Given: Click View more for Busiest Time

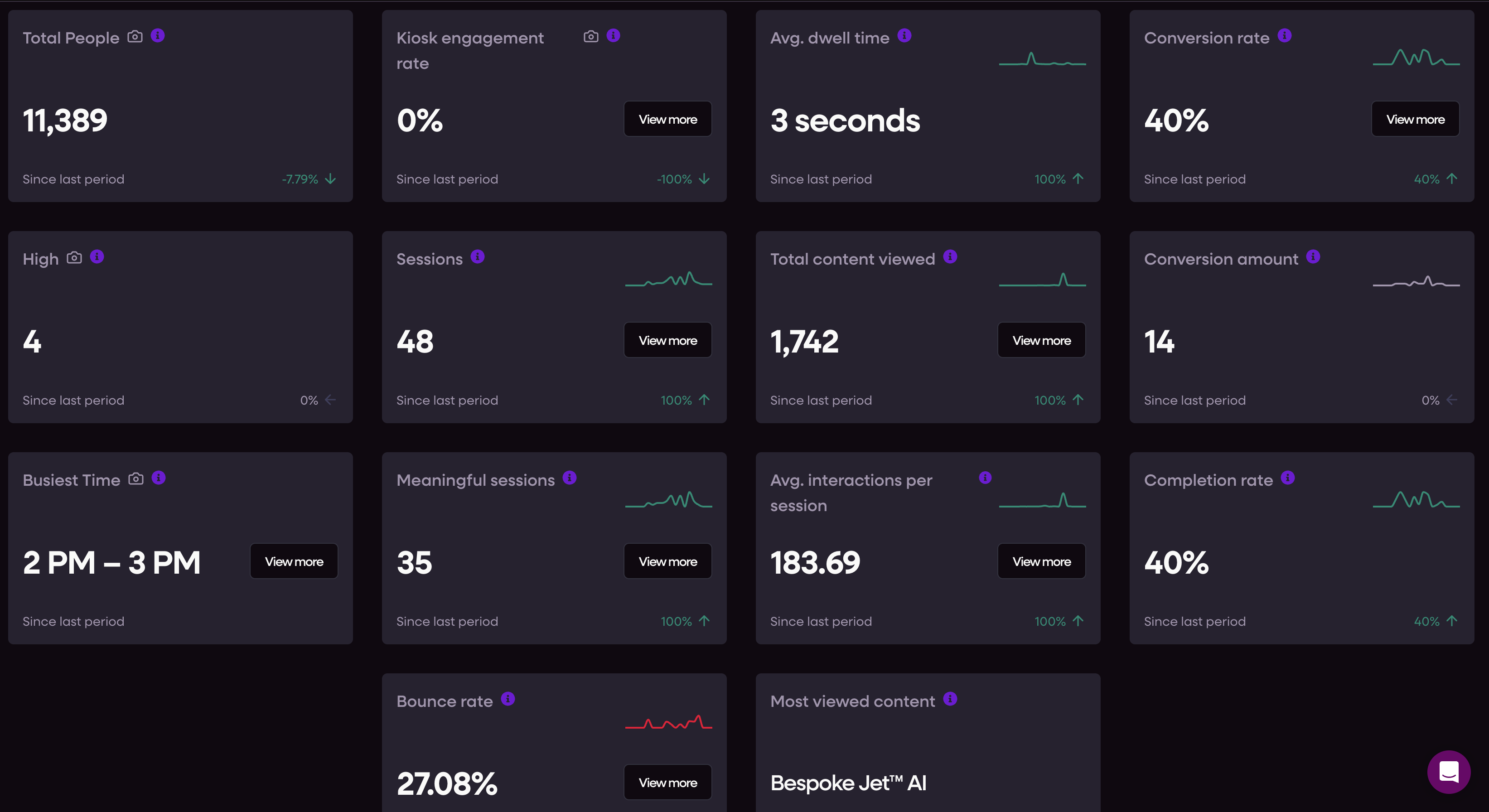Looking at the screenshot, I should click(294, 561).
